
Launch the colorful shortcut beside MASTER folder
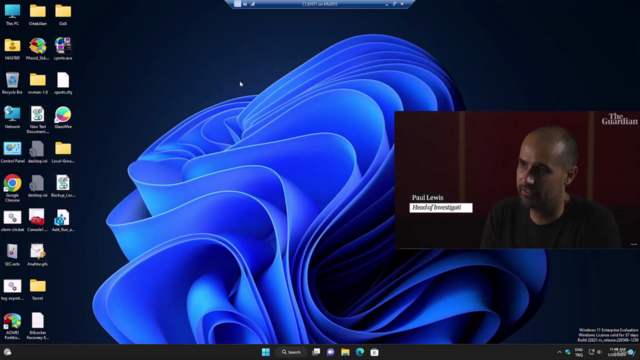coord(38,49)
